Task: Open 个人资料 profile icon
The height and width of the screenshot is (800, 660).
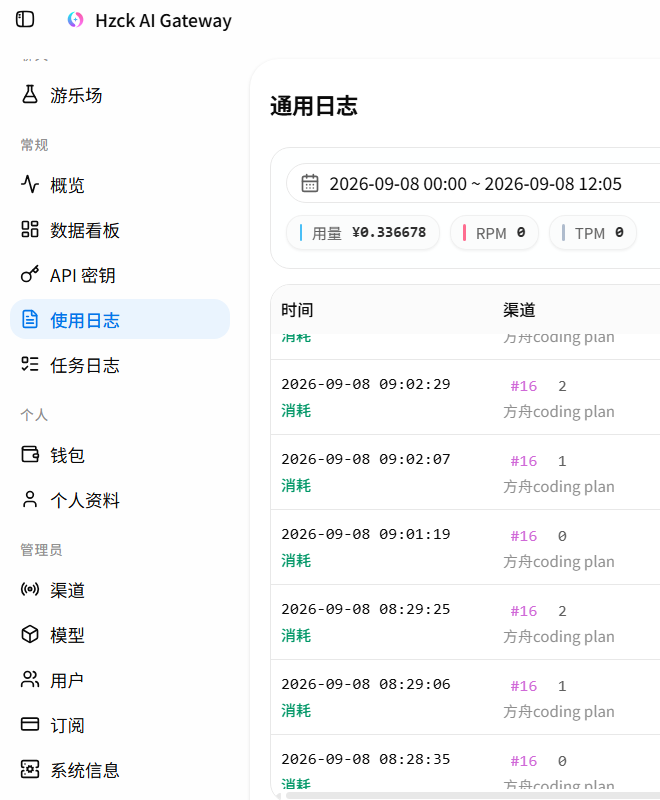Action: [30, 499]
